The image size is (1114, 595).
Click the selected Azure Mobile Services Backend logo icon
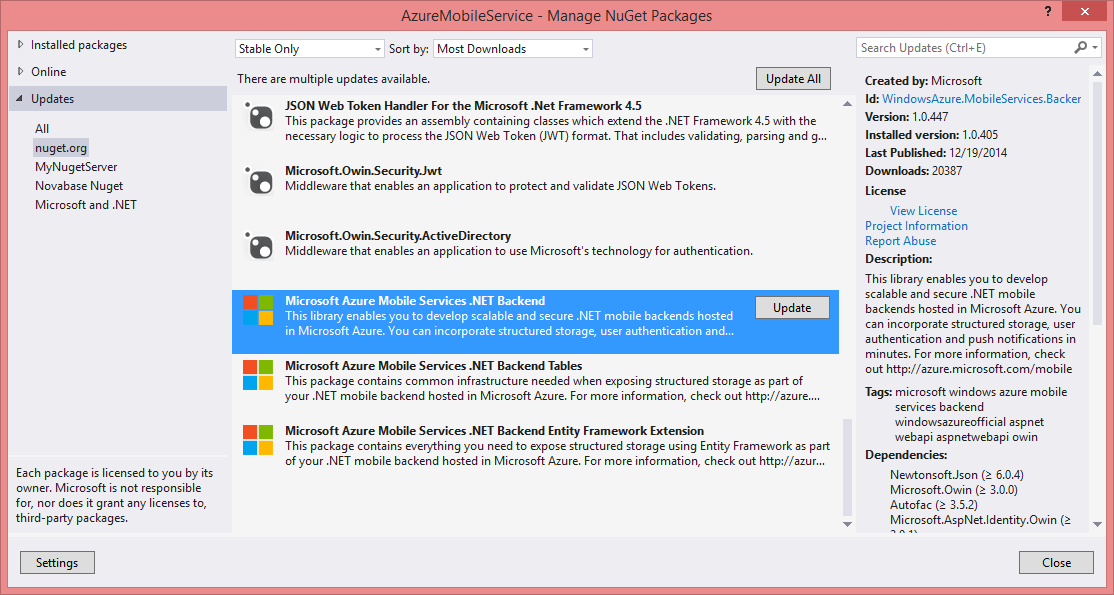pos(258,311)
